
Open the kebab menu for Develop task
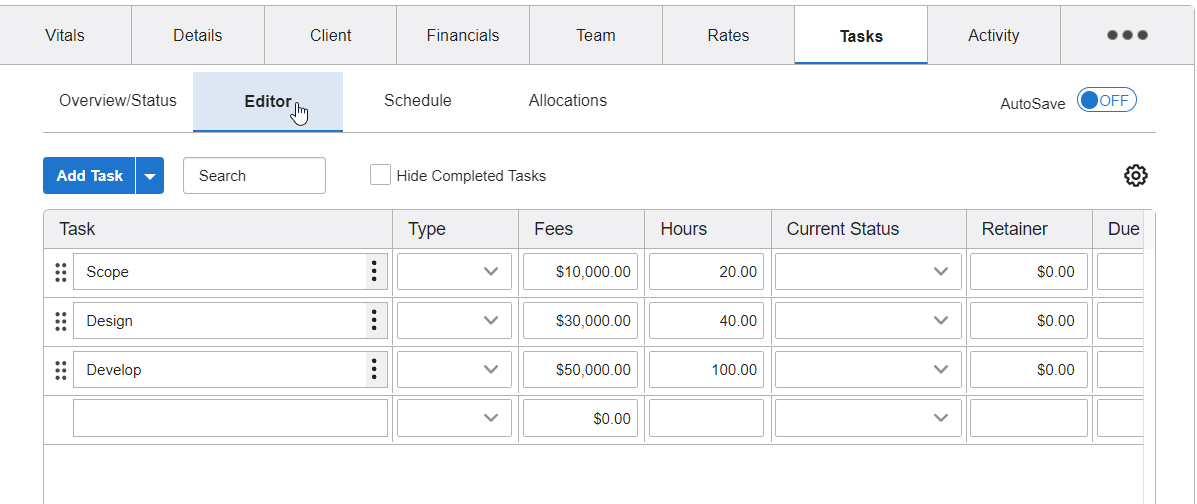(374, 370)
